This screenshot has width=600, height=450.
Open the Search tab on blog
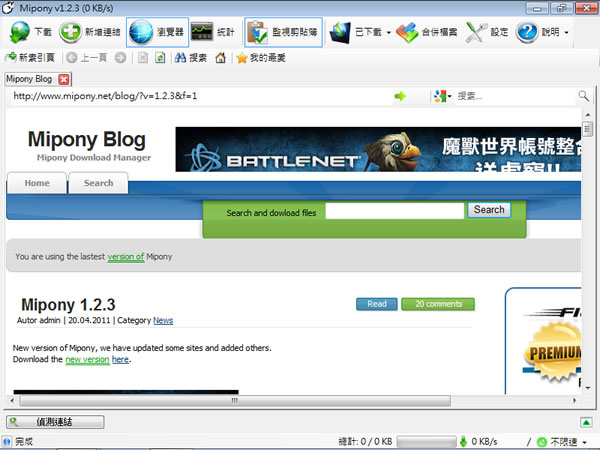(x=98, y=183)
